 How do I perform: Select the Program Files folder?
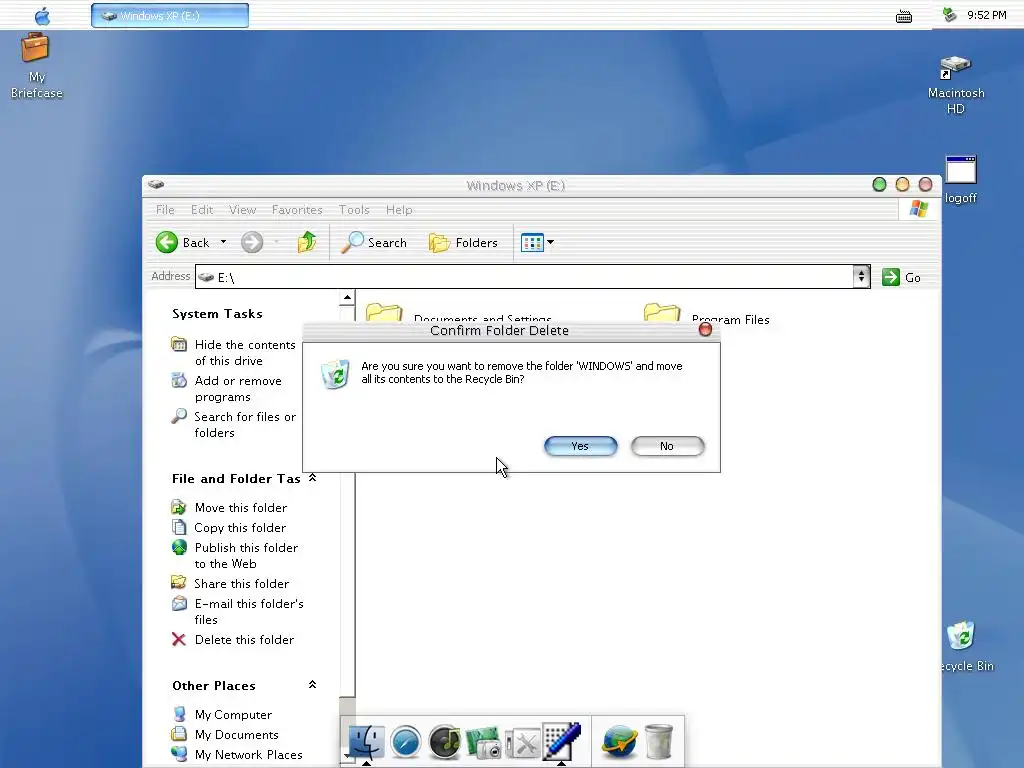pyautogui.click(x=706, y=313)
